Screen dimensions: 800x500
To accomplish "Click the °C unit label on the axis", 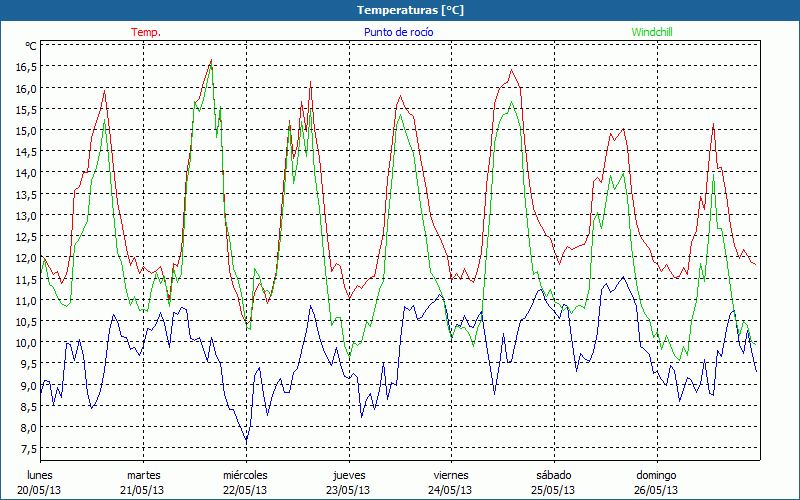I will click(30, 46).
